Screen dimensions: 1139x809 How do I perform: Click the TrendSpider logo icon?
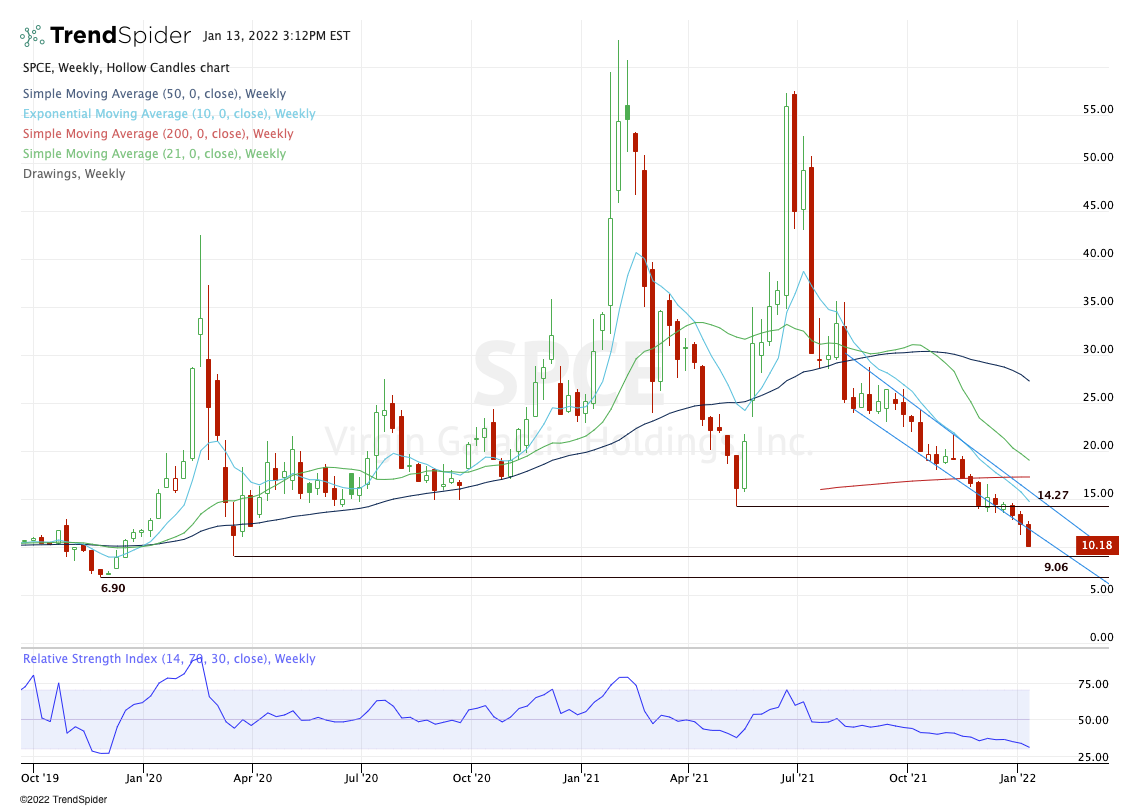point(31,36)
